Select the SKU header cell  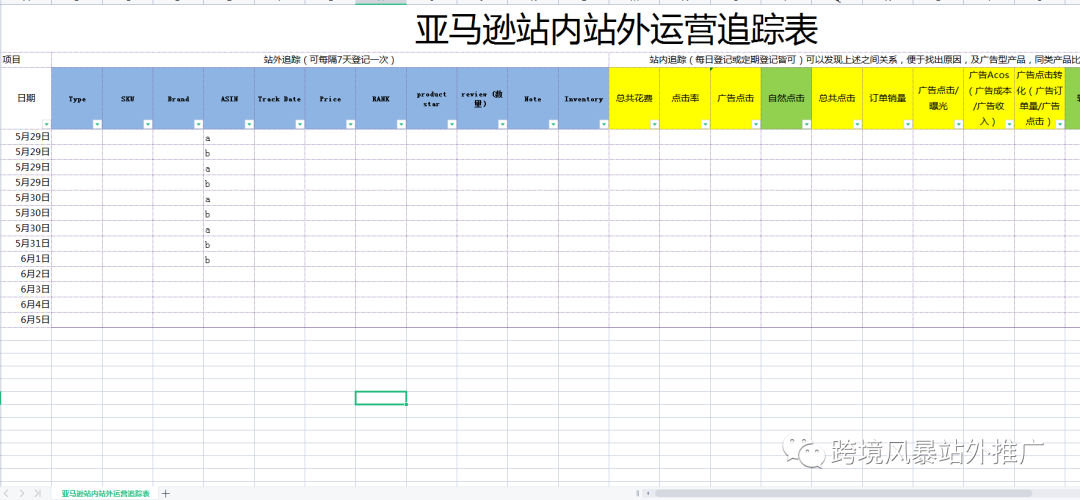(127, 98)
